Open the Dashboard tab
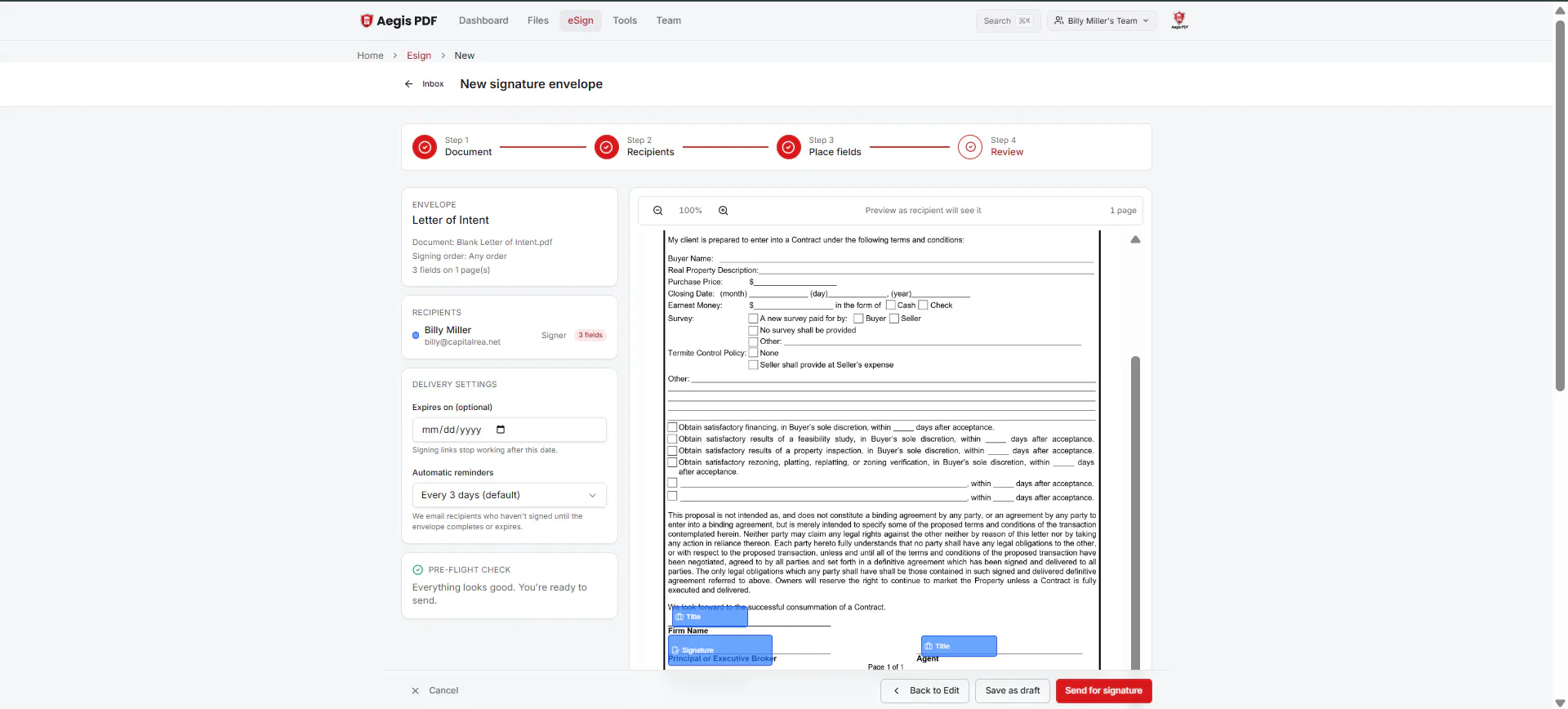The width and height of the screenshot is (1568, 709). coord(483,20)
